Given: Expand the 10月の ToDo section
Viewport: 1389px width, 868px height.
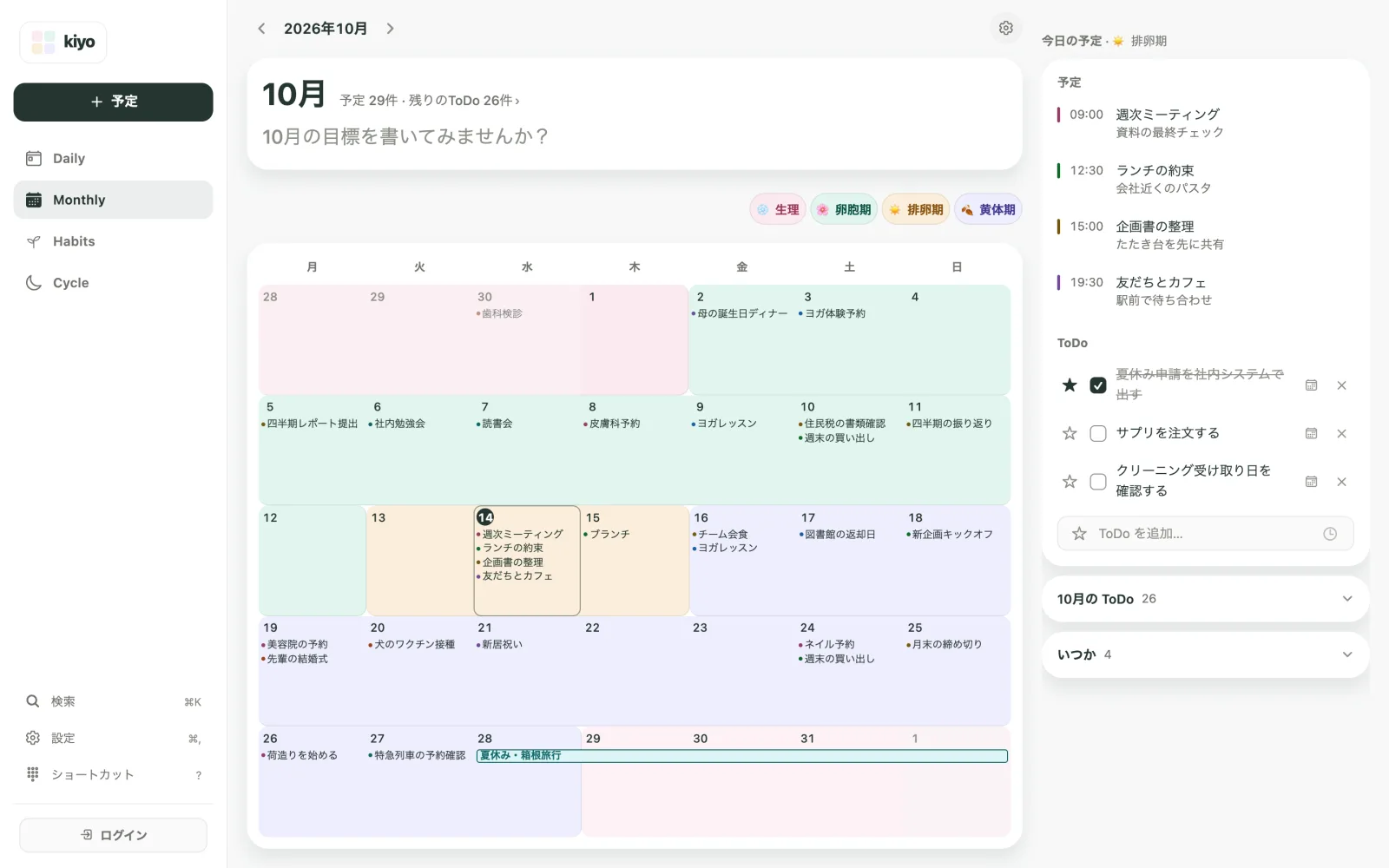Looking at the screenshot, I should pos(1205,599).
